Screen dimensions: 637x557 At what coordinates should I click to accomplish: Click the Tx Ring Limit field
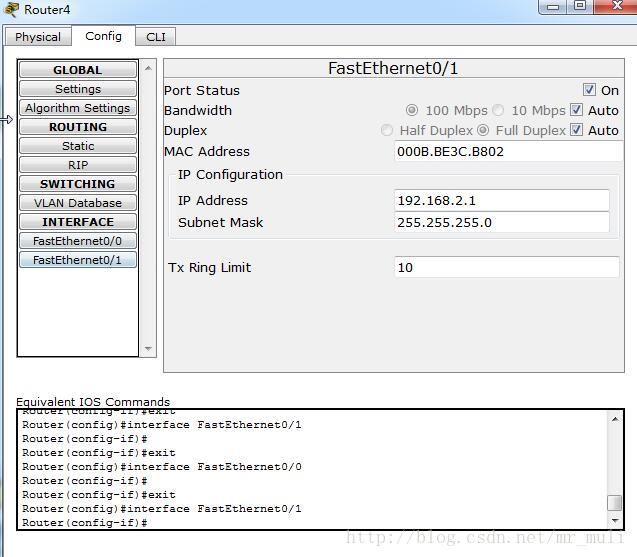[x=506, y=267]
